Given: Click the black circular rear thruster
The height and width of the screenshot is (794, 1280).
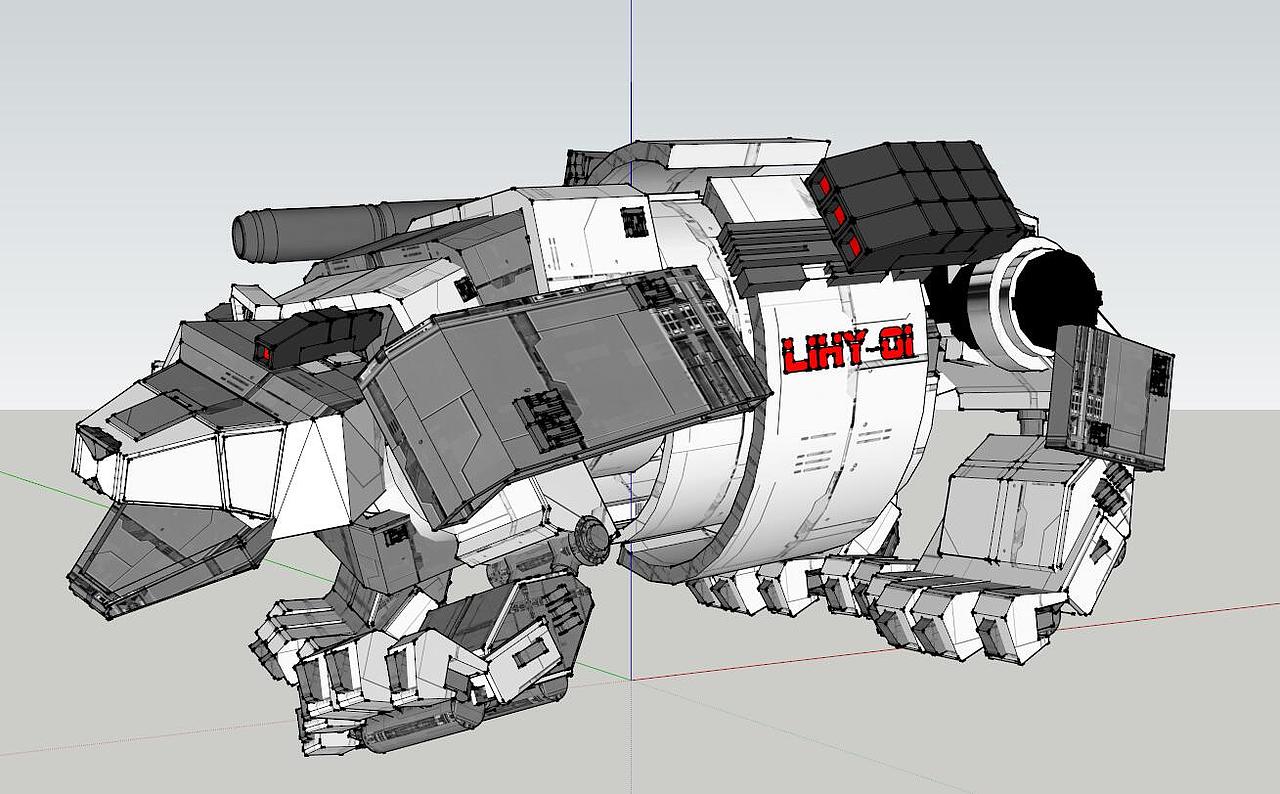Looking at the screenshot, I should tap(1055, 299).
